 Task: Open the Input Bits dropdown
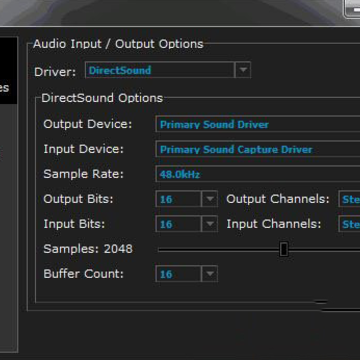[187, 224]
